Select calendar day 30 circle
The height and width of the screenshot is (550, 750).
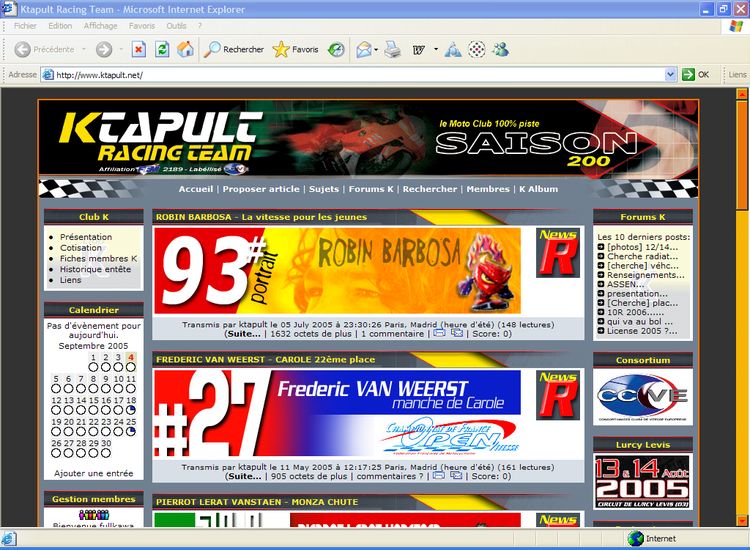pos(106,453)
